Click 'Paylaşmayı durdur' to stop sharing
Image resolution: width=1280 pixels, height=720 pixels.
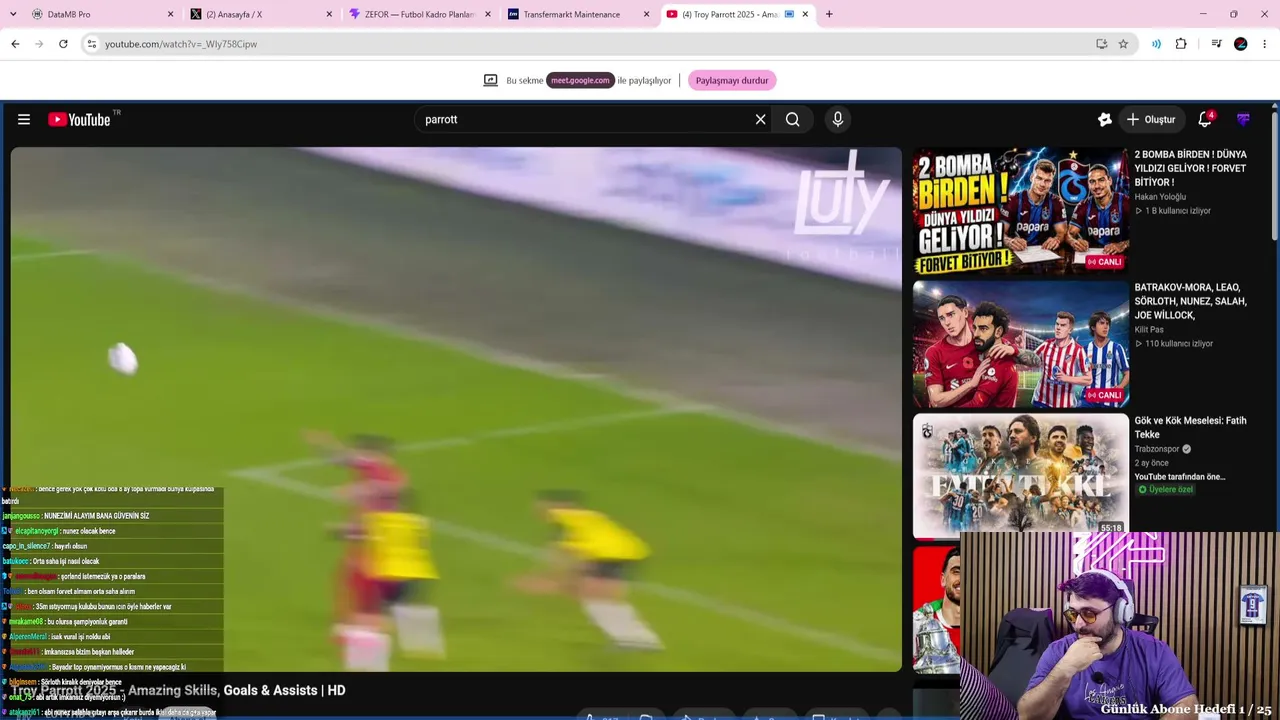coord(732,81)
